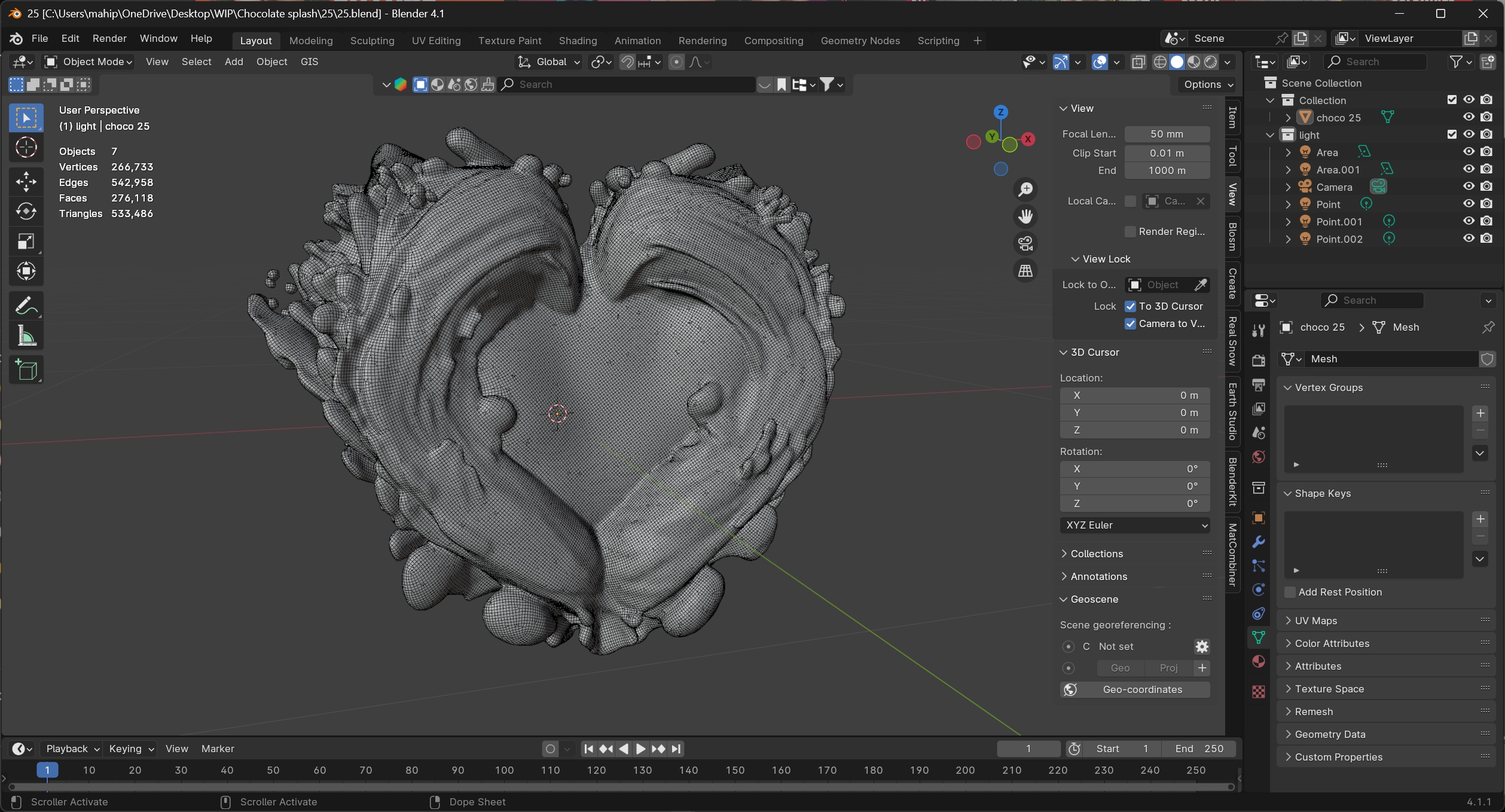This screenshot has height=812, width=1505.
Task: Click the Focal Length 50 mm field
Action: (x=1167, y=134)
